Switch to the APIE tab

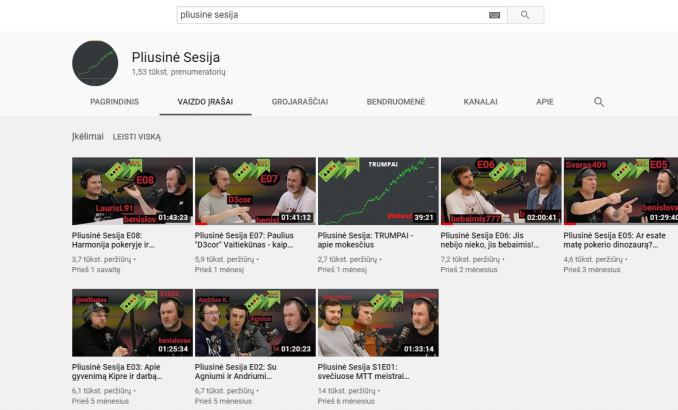[x=545, y=102]
